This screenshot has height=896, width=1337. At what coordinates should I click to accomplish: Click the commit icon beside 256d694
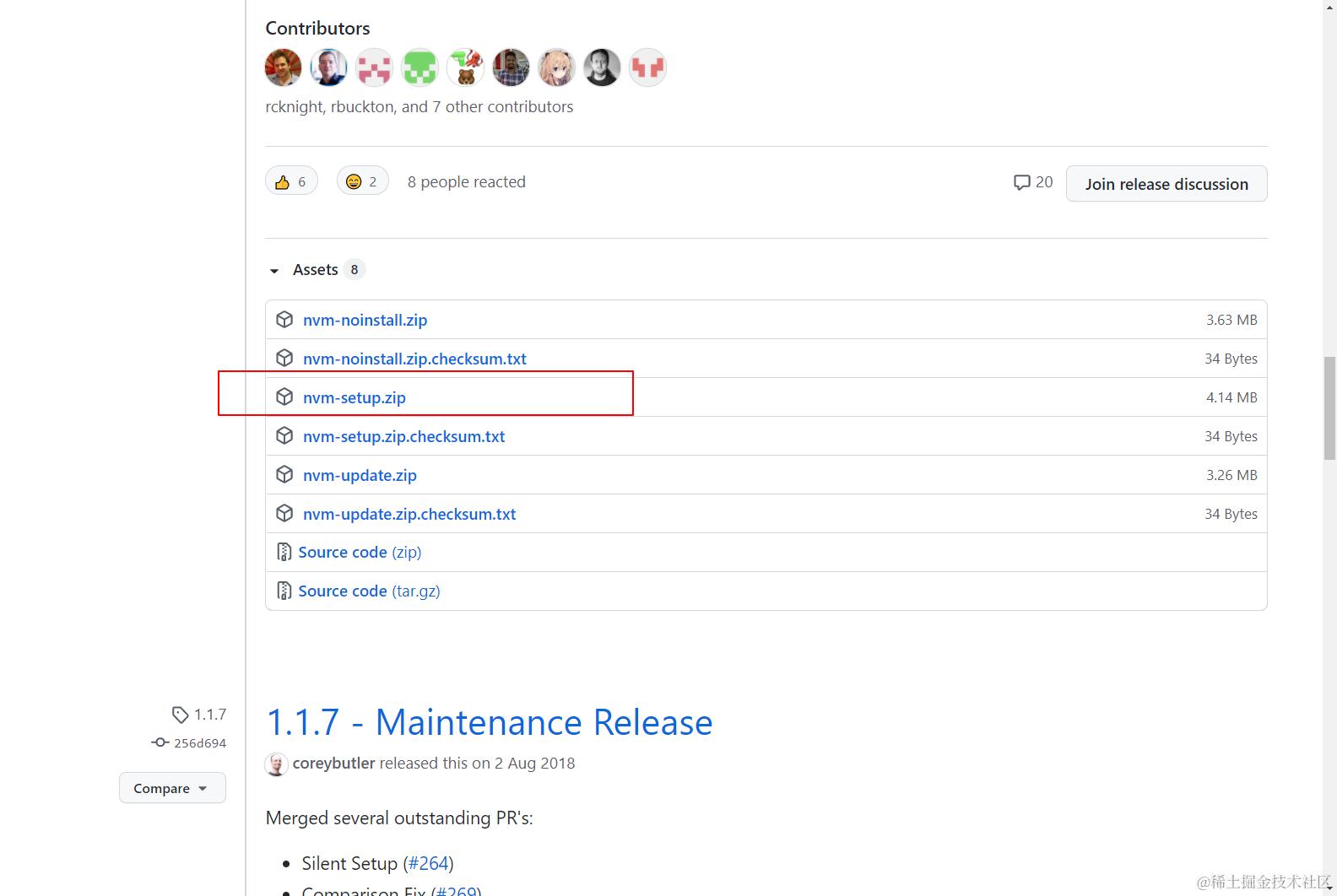(x=160, y=742)
